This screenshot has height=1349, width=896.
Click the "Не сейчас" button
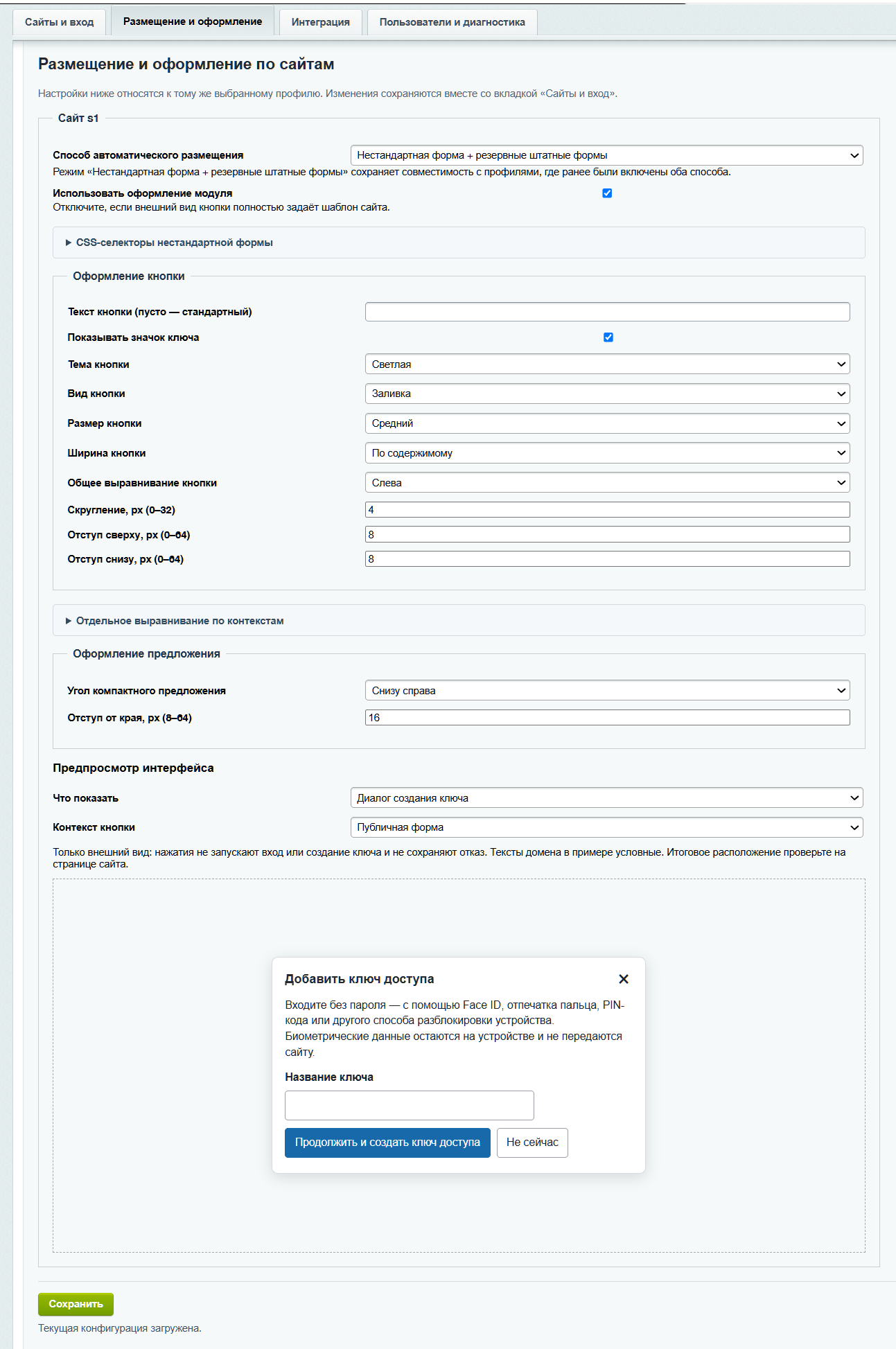click(x=532, y=1143)
